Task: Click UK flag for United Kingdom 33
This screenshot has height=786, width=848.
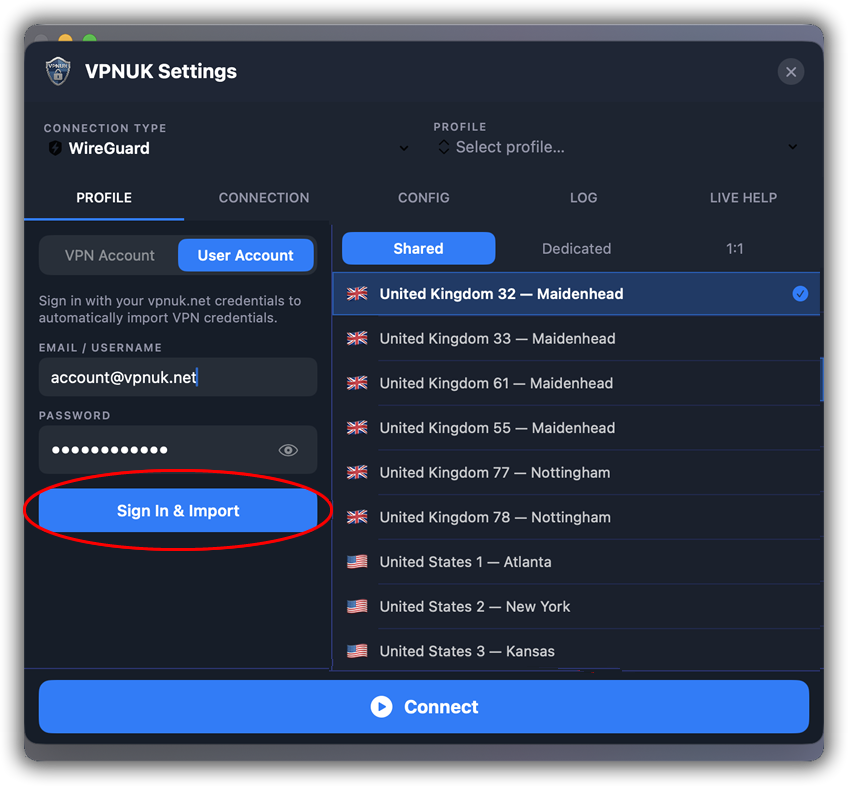Action: [x=357, y=339]
